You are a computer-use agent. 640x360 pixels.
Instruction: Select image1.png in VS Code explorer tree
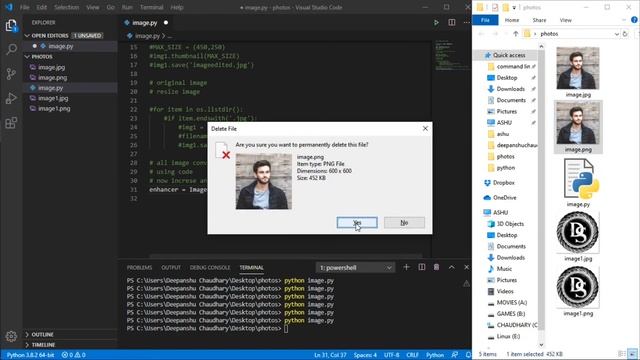click(54, 109)
